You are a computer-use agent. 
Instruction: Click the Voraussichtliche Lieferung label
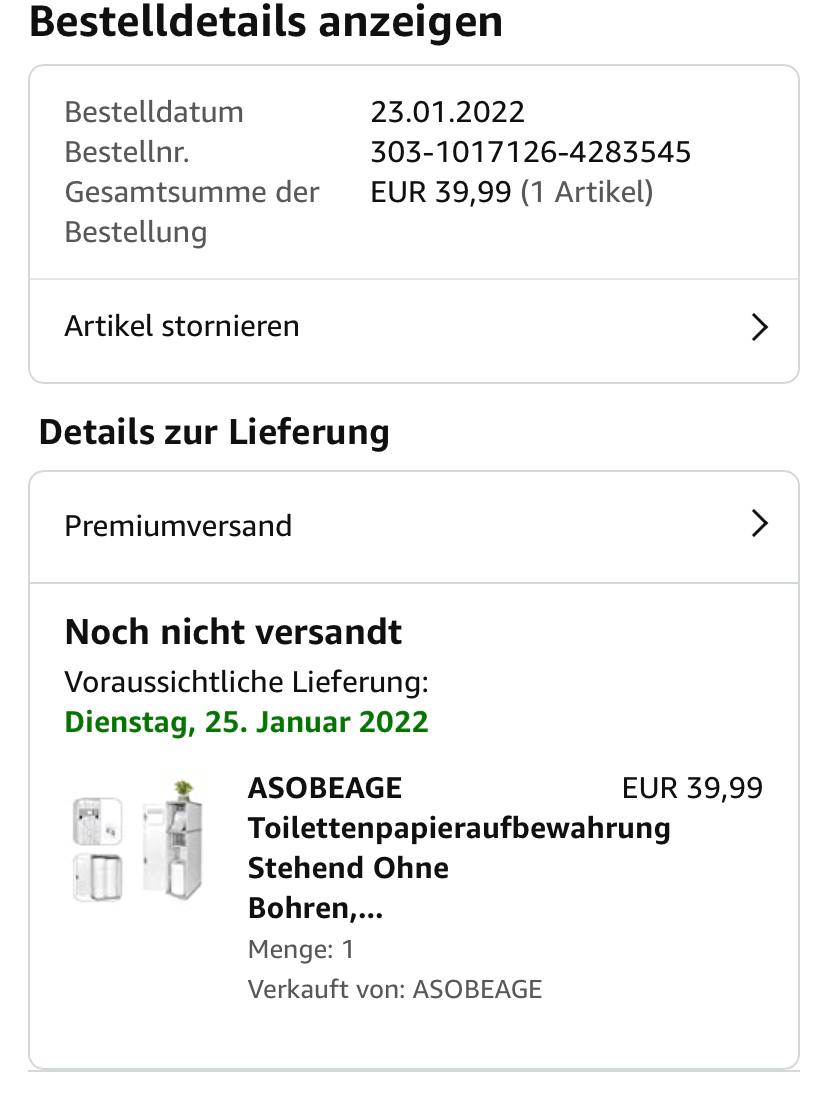tap(246, 682)
